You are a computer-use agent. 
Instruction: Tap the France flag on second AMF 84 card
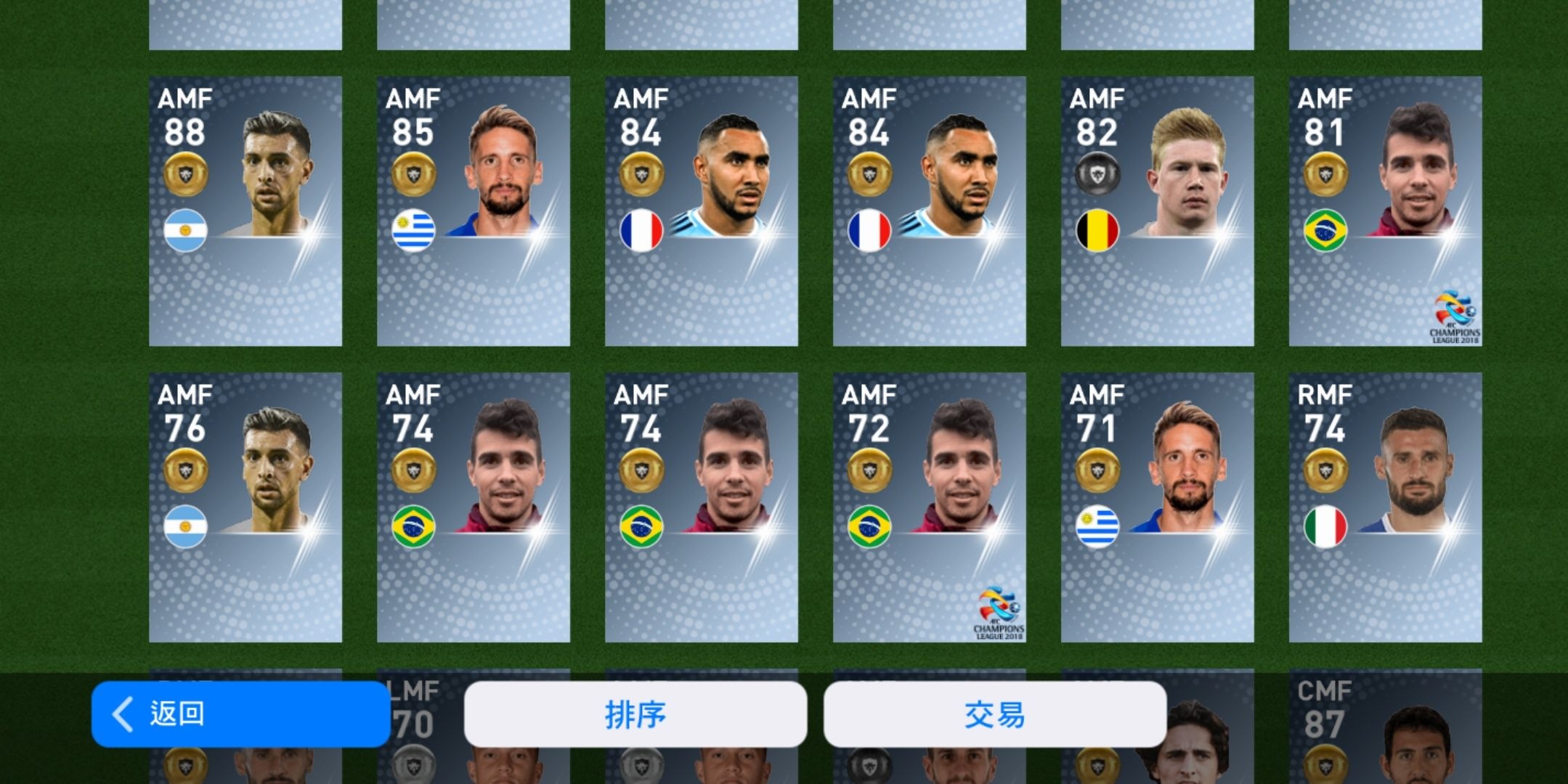869,231
